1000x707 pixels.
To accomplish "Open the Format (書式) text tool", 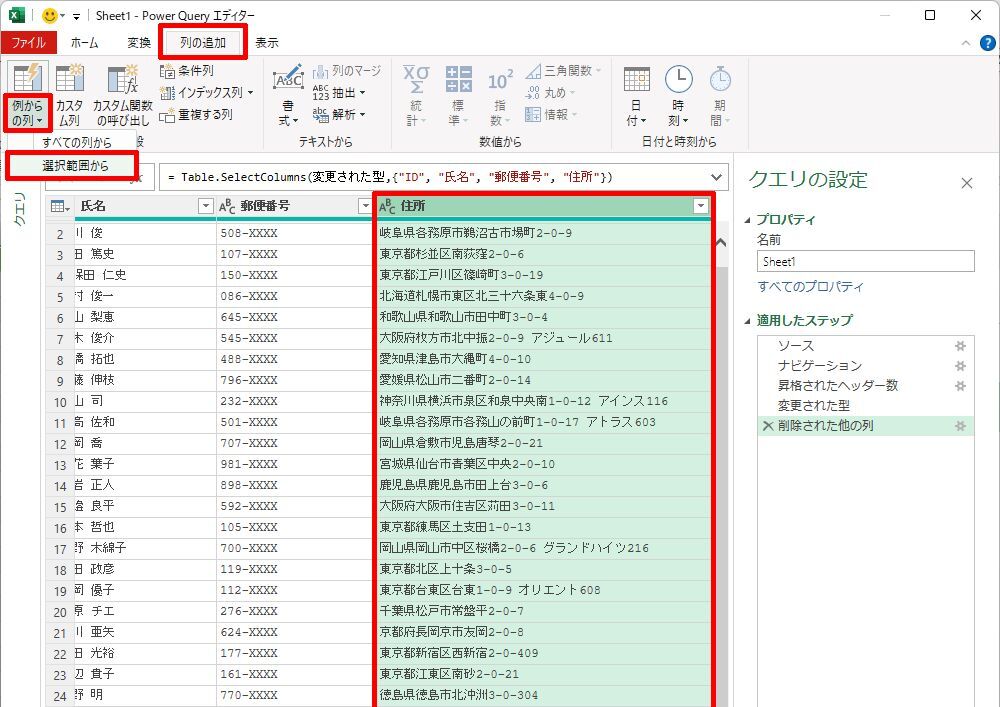I will coord(288,96).
